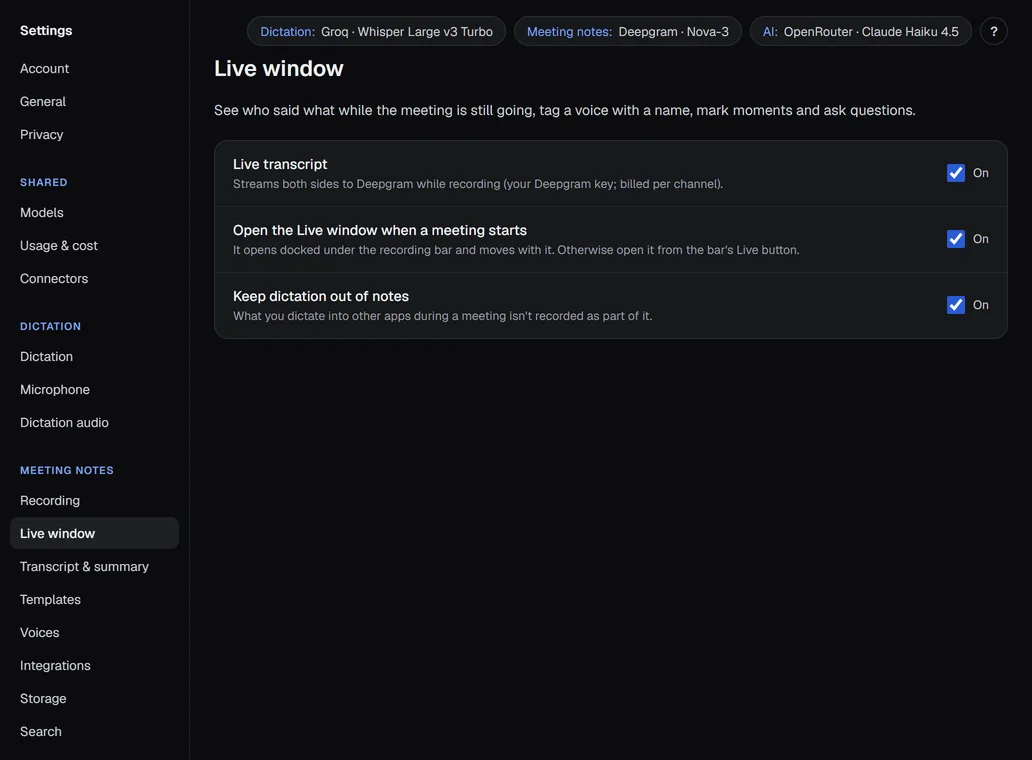1032x760 pixels.
Task: Uncheck Open the Live window when meeting starts
Action: 956,239
